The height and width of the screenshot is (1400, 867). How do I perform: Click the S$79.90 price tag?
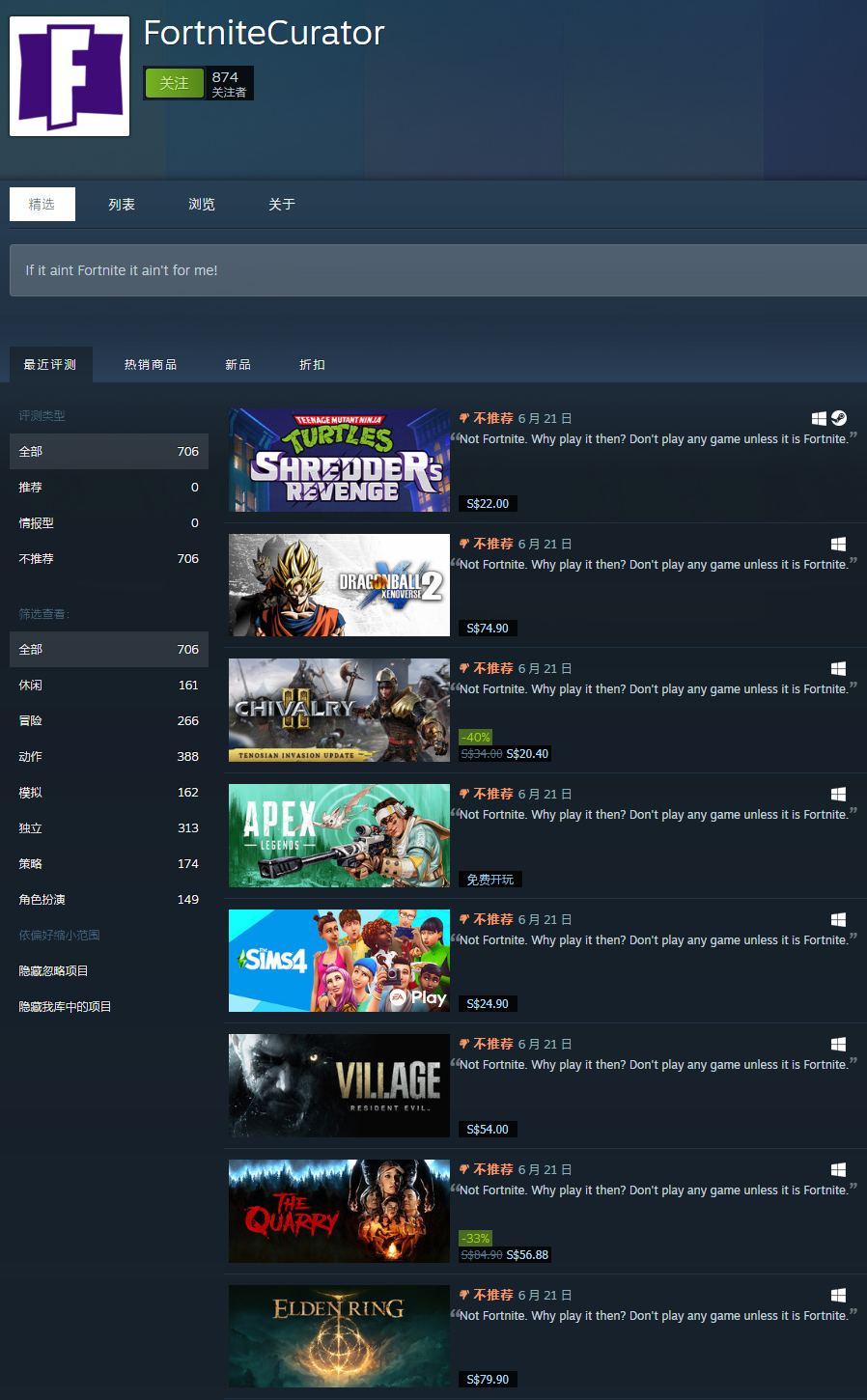coord(488,1379)
